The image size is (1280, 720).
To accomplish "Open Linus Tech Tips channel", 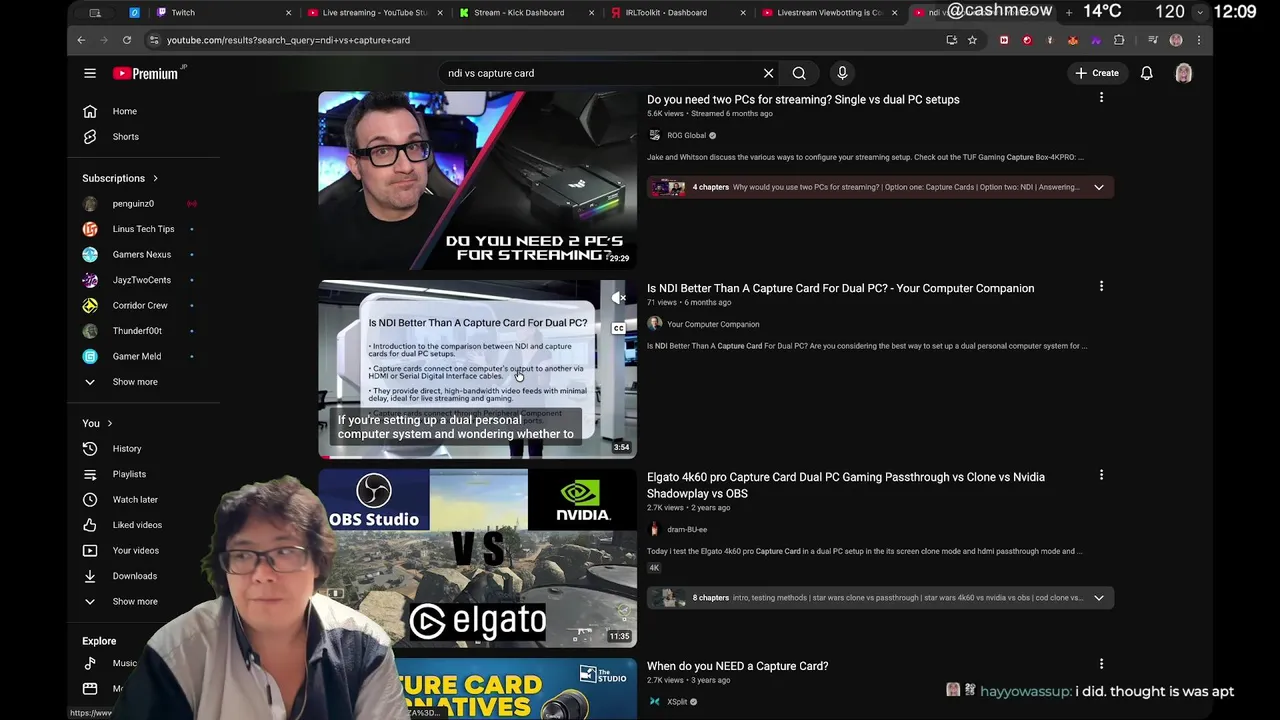I will [145, 229].
